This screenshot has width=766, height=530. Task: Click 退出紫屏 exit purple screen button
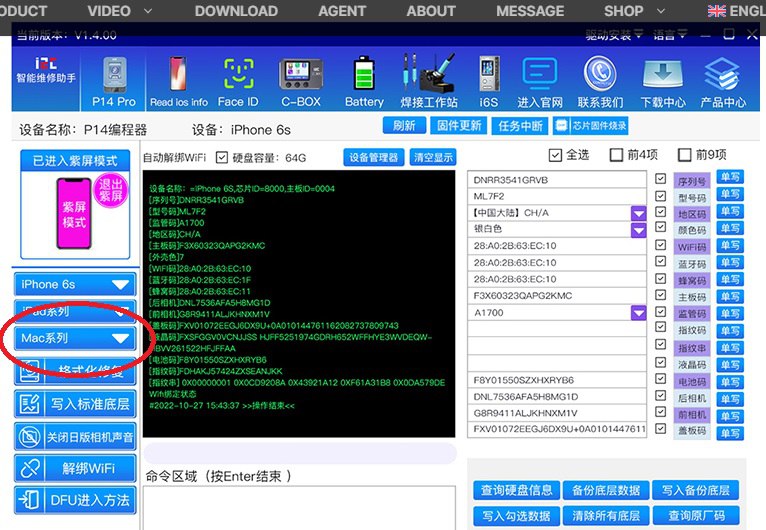coord(111,190)
